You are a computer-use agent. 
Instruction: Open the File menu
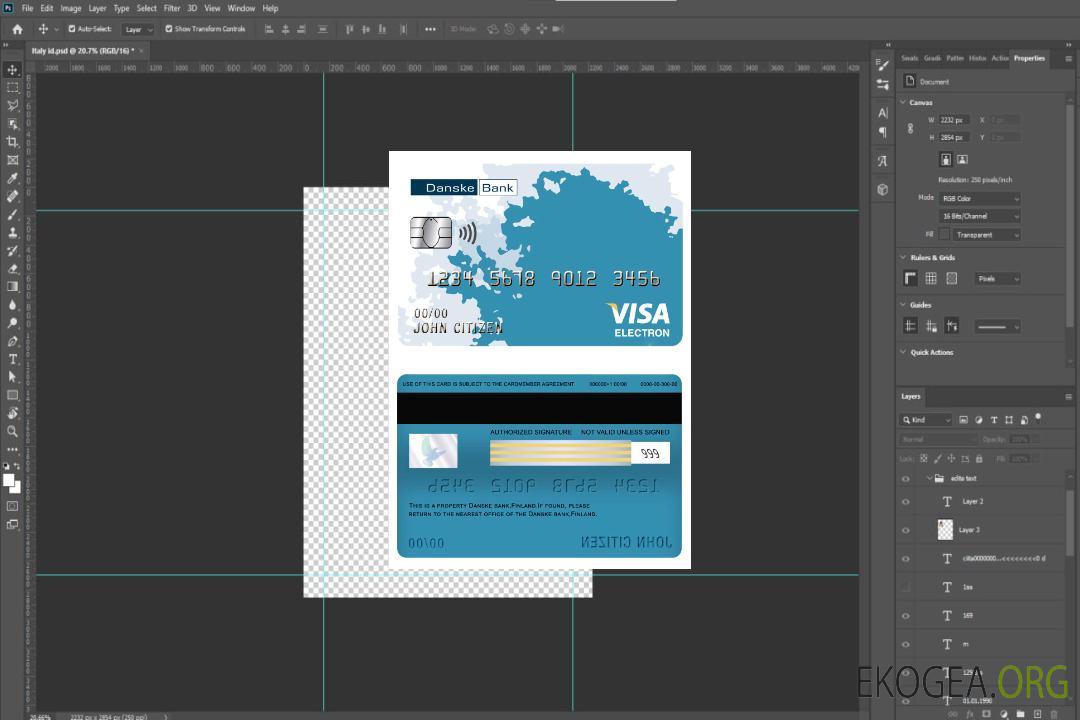tap(28, 8)
